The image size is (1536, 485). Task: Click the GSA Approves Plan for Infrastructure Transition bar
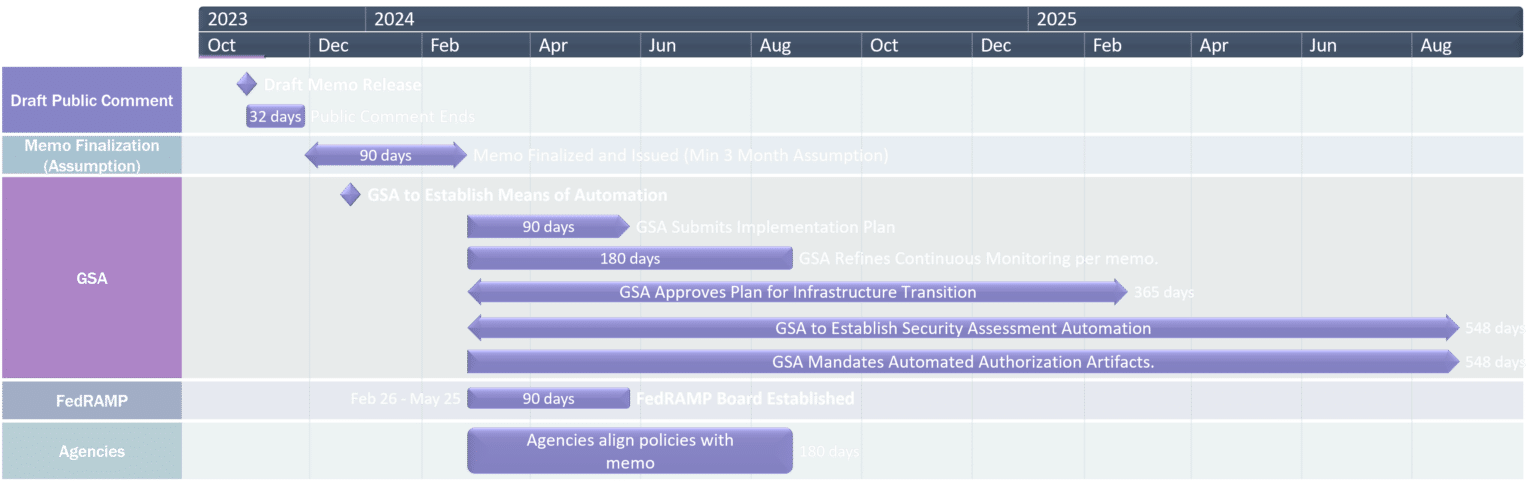coord(797,292)
